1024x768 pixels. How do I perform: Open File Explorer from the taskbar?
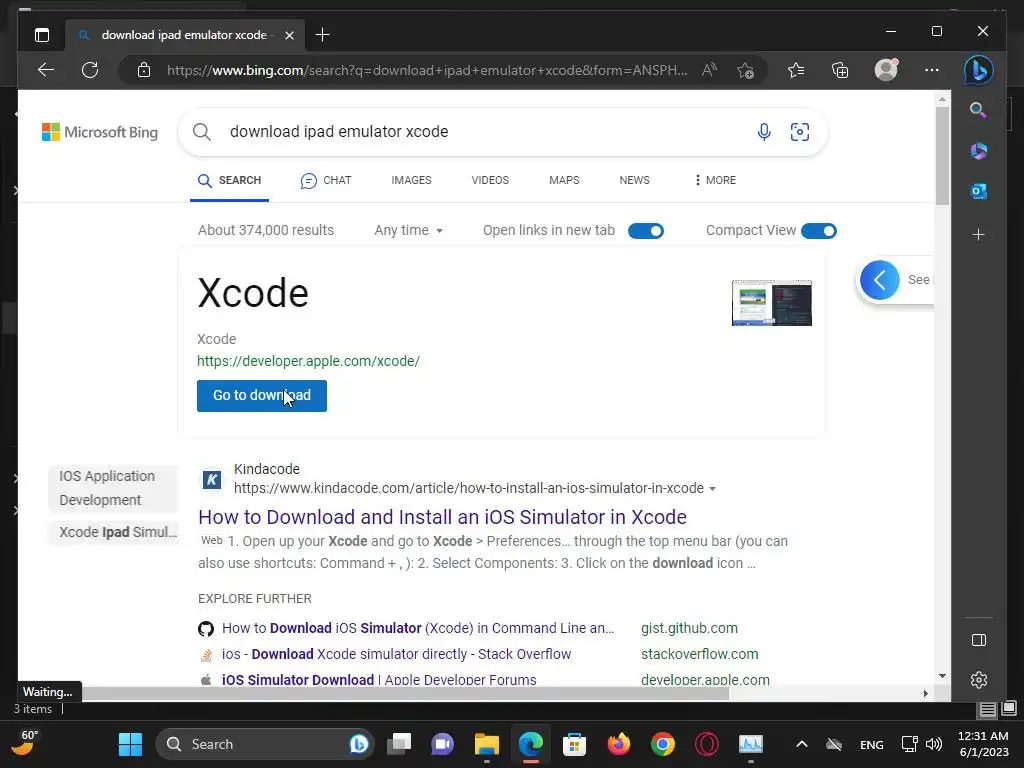pyautogui.click(x=487, y=744)
